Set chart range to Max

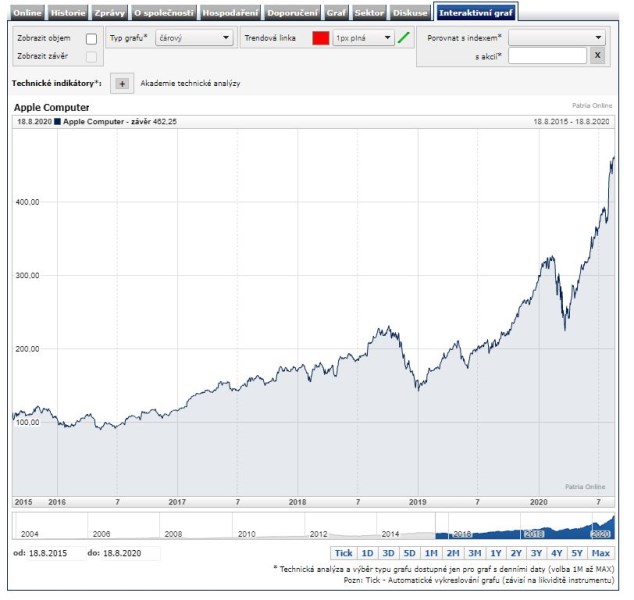click(600, 553)
